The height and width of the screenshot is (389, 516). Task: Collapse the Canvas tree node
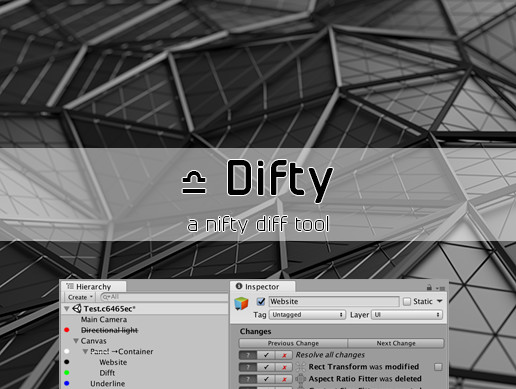pyautogui.click(x=76, y=341)
